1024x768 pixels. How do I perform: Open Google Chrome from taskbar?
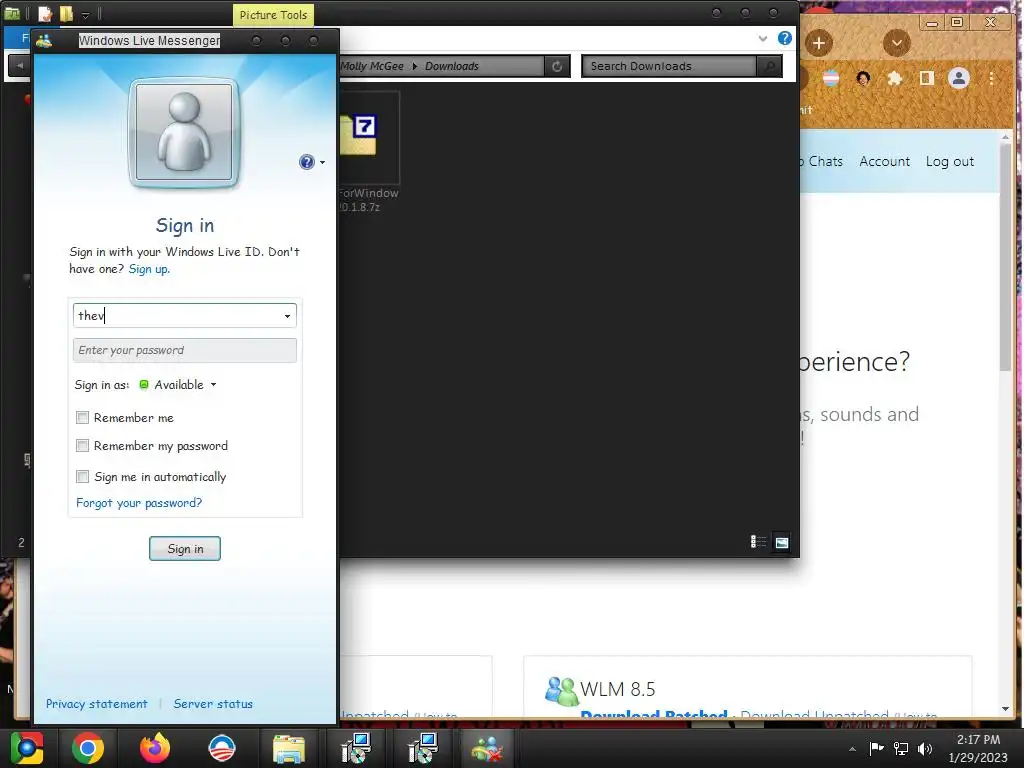88,748
